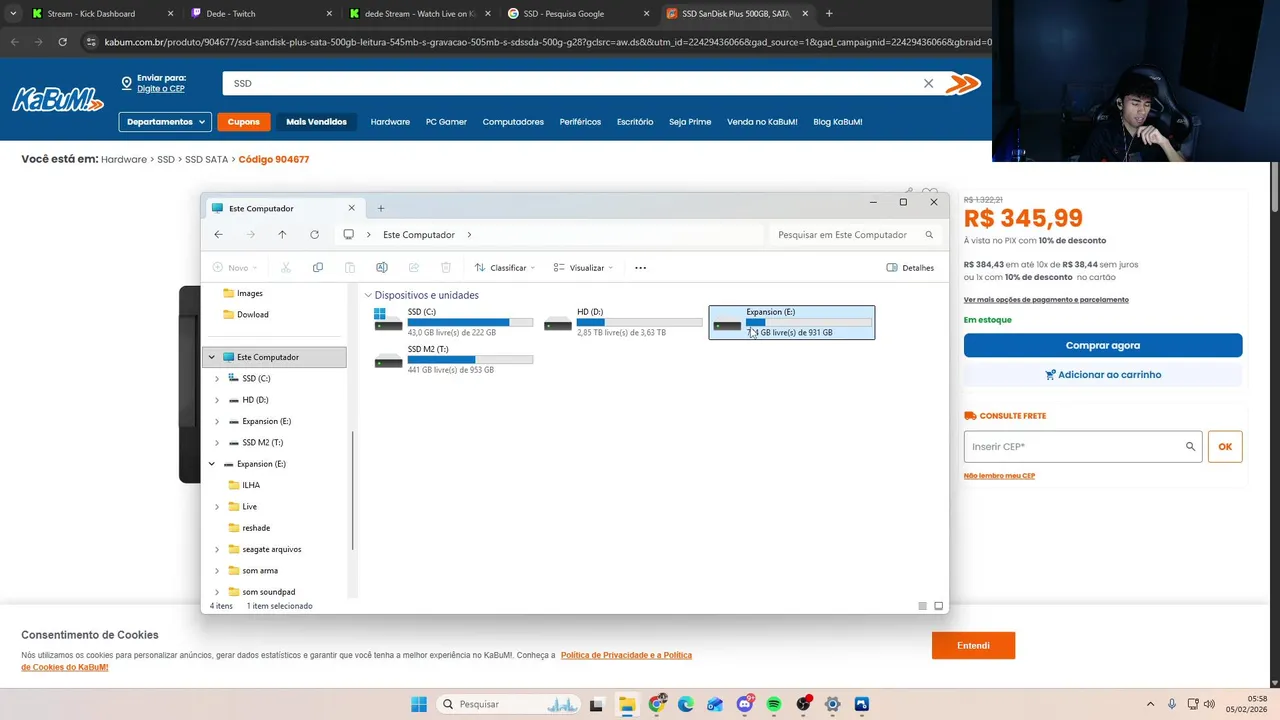Open the Departamentos dropdown on KaBuM

click(x=165, y=122)
